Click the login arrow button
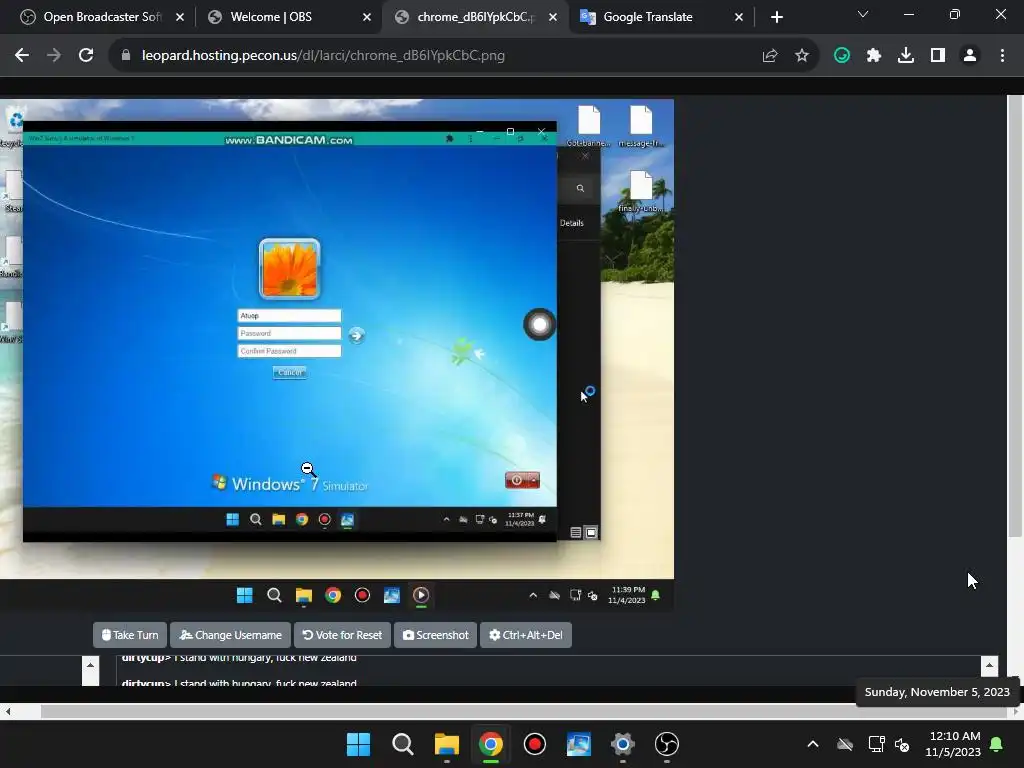This screenshot has height=768, width=1024. pyautogui.click(x=356, y=335)
